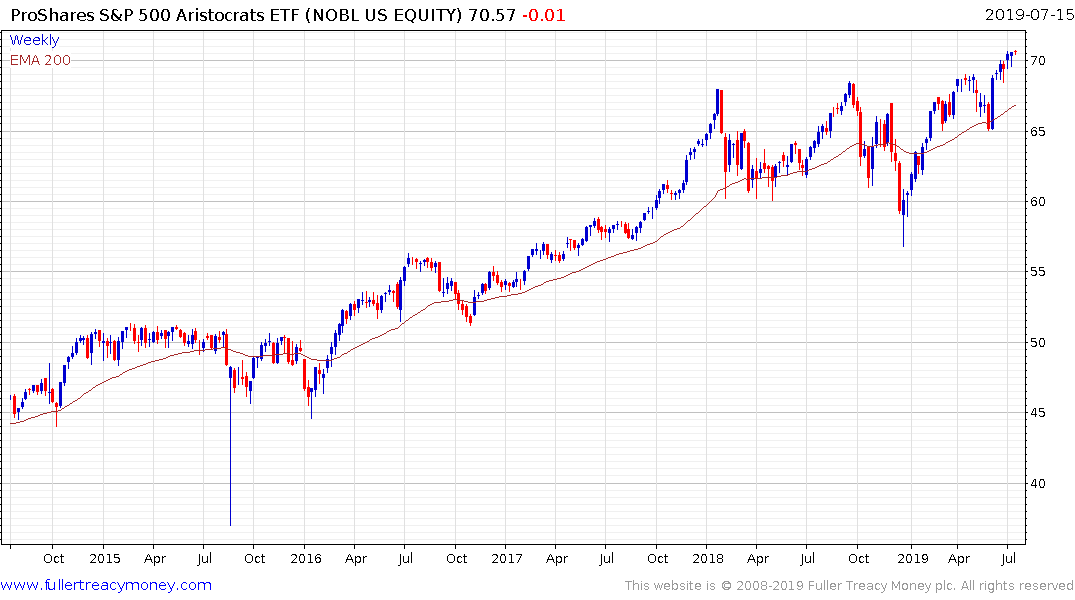Click the 50 price axis label
Screen dimensions: 1075x600
coord(1037,343)
